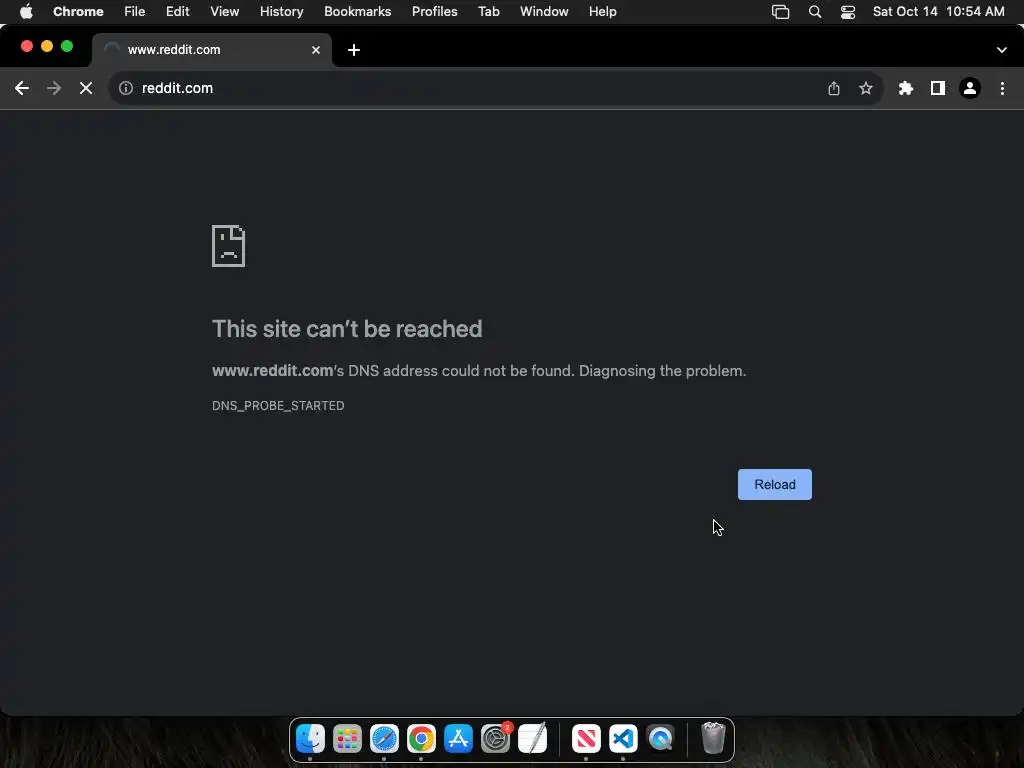Open the Apple menu
The height and width of the screenshot is (768, 1024).
pos(26,12)
